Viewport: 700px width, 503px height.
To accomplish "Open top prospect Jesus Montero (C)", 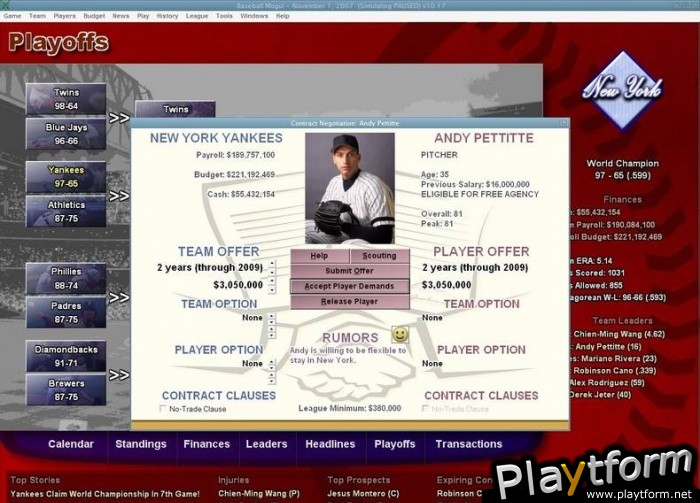I will click(x=363, y=494).
